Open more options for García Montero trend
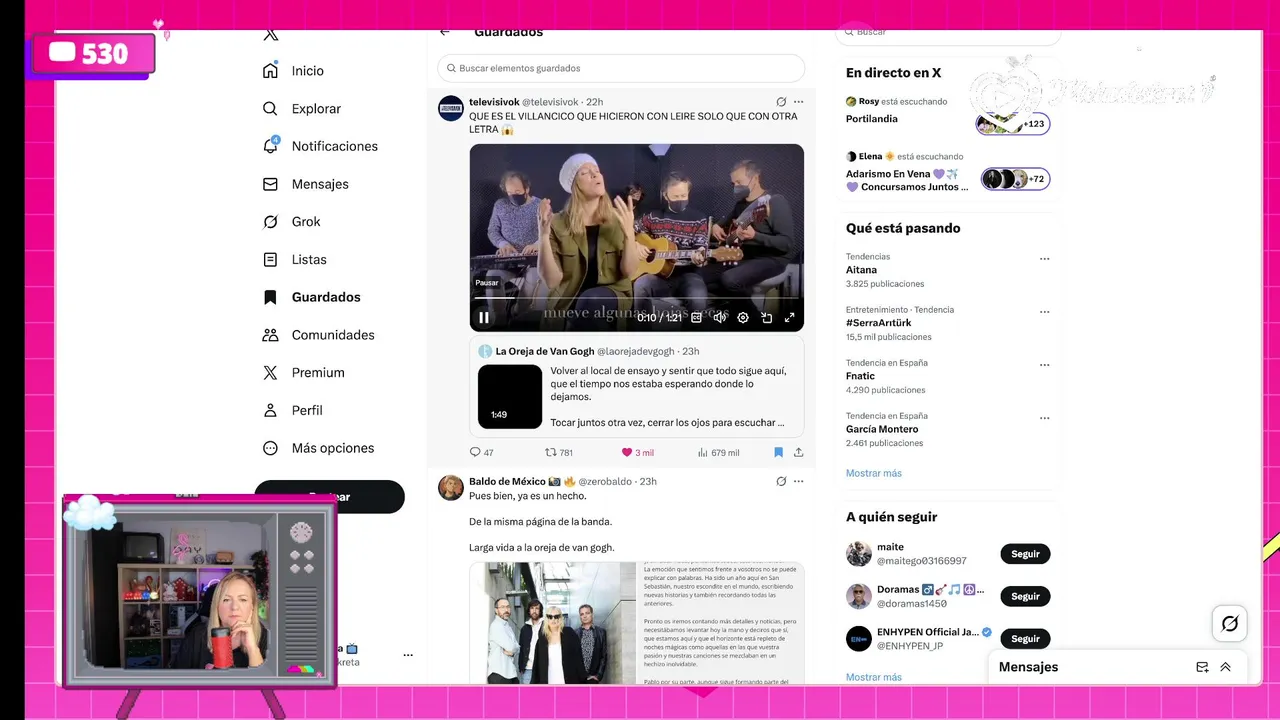Viewport: 1280px width, 720px height. (x=1044, y=417)
